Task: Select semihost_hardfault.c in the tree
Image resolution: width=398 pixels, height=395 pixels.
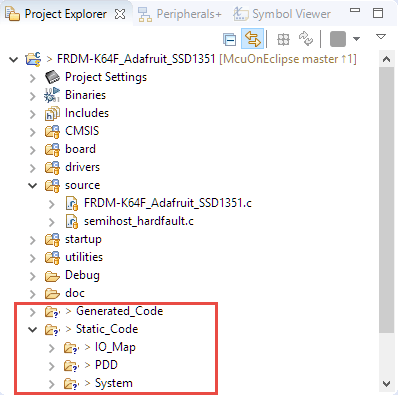Action: [x=139, y=221]
